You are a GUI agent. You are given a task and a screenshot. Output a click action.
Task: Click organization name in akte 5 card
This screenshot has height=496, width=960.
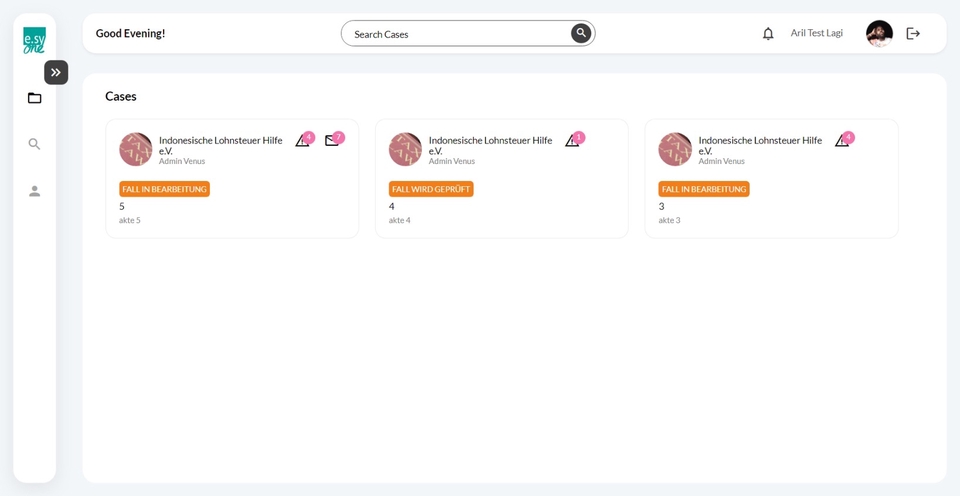[x=221, y=145]
